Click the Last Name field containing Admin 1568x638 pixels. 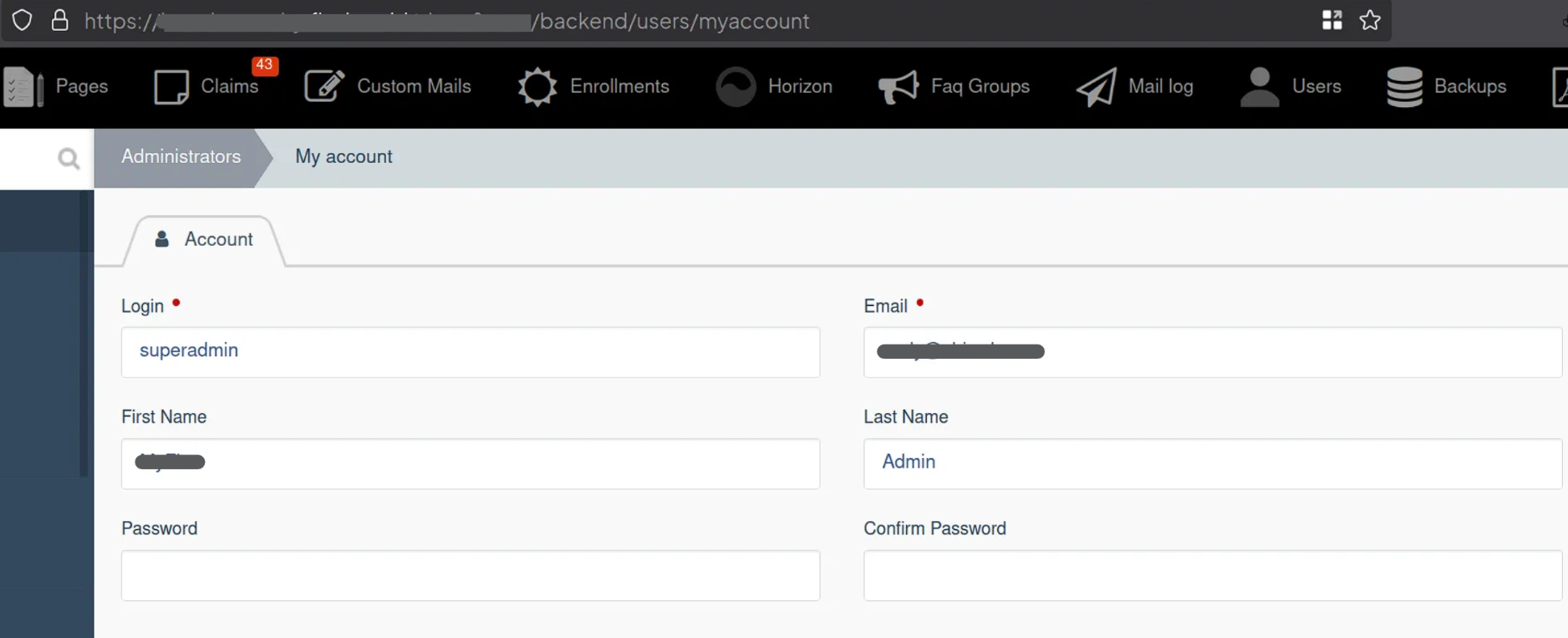1213,463
